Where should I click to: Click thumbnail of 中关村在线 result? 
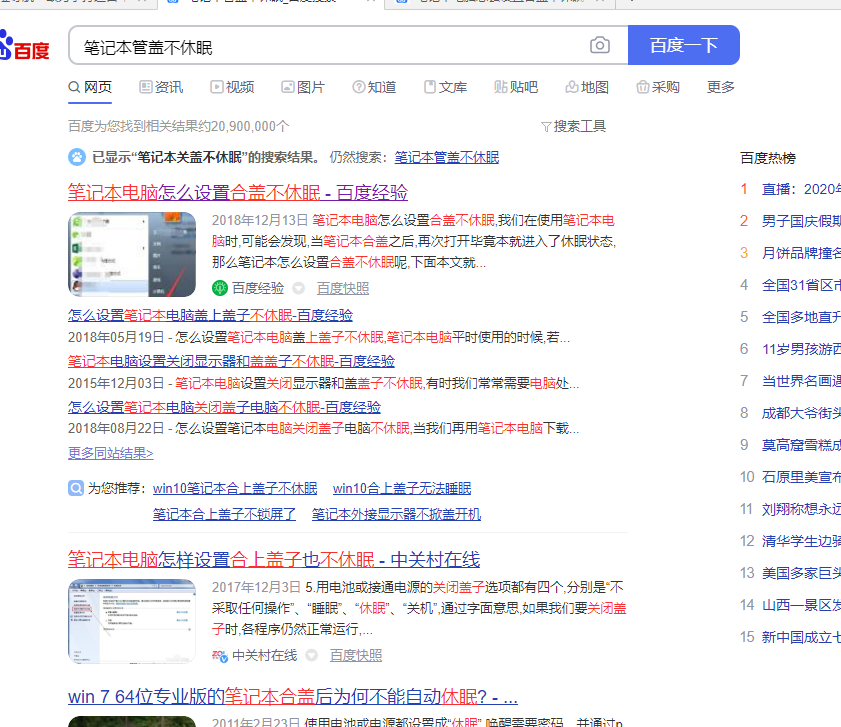click(132, 621)
